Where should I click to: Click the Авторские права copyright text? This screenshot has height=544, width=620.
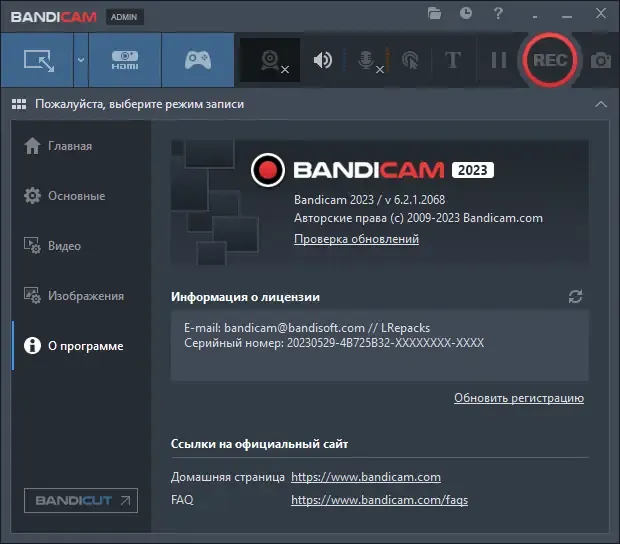pos(418,218)
